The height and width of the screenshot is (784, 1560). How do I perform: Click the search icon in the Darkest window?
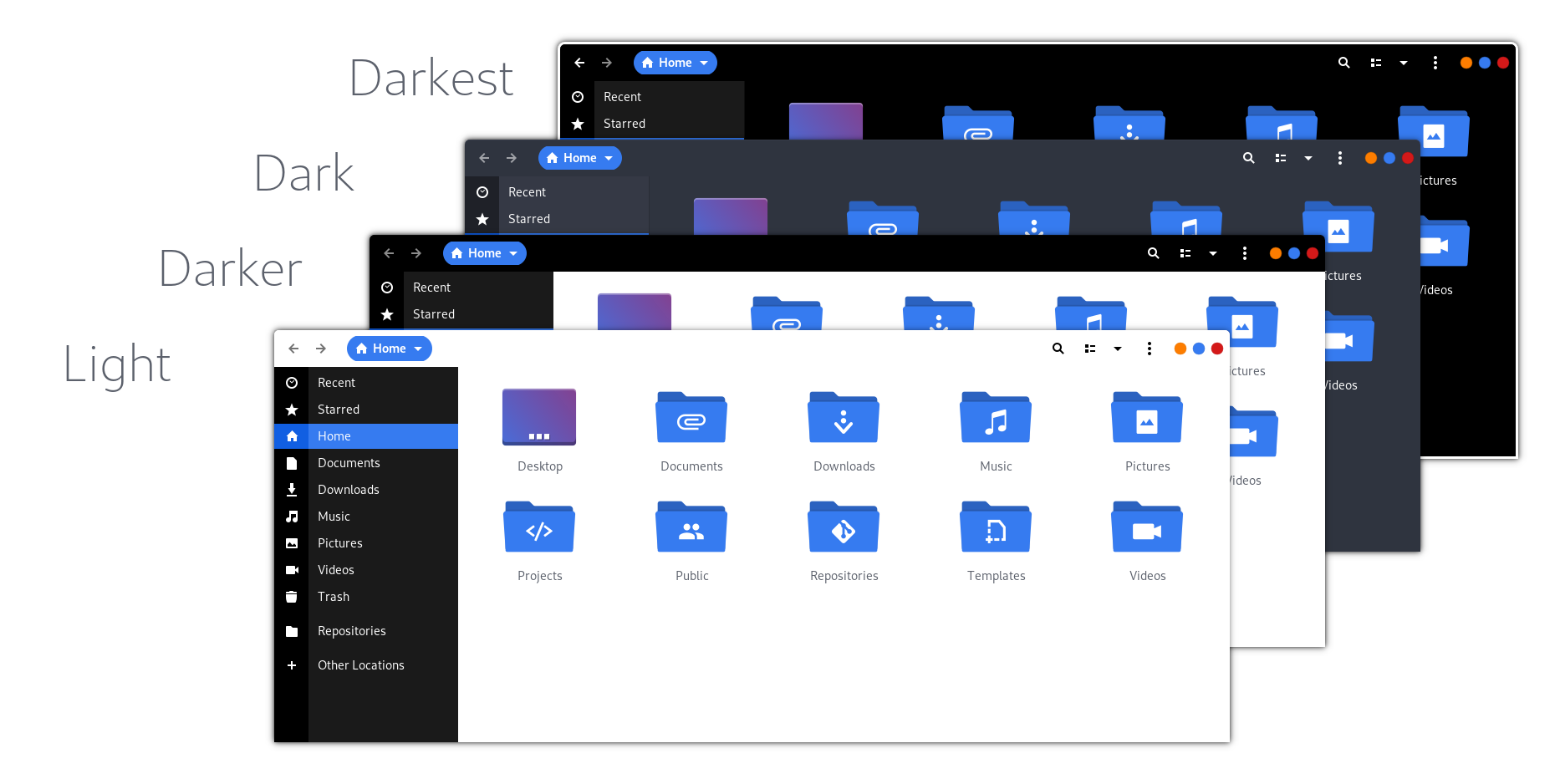point(1343,63)
